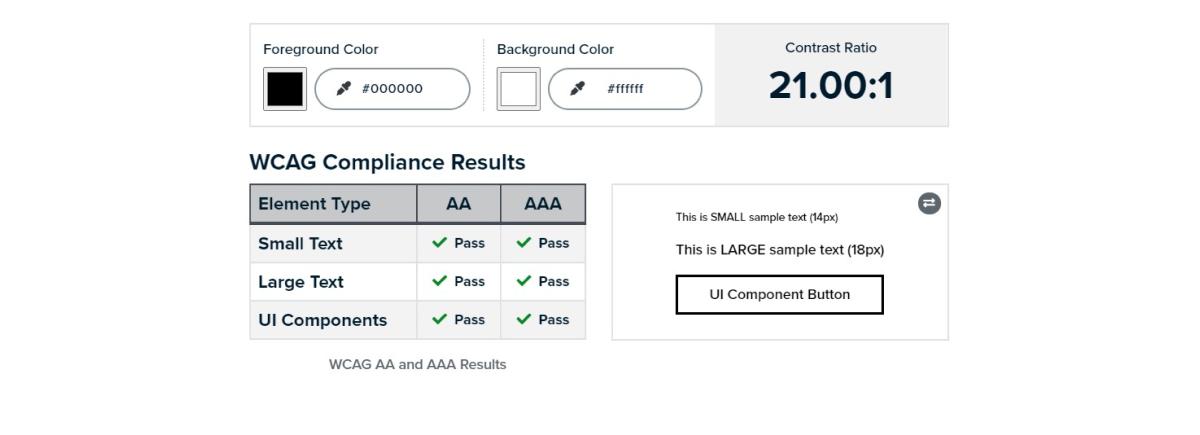Screen dimensions: 1200x435
Task: Swap foreground and background colors
Action: tap(929, 203)
